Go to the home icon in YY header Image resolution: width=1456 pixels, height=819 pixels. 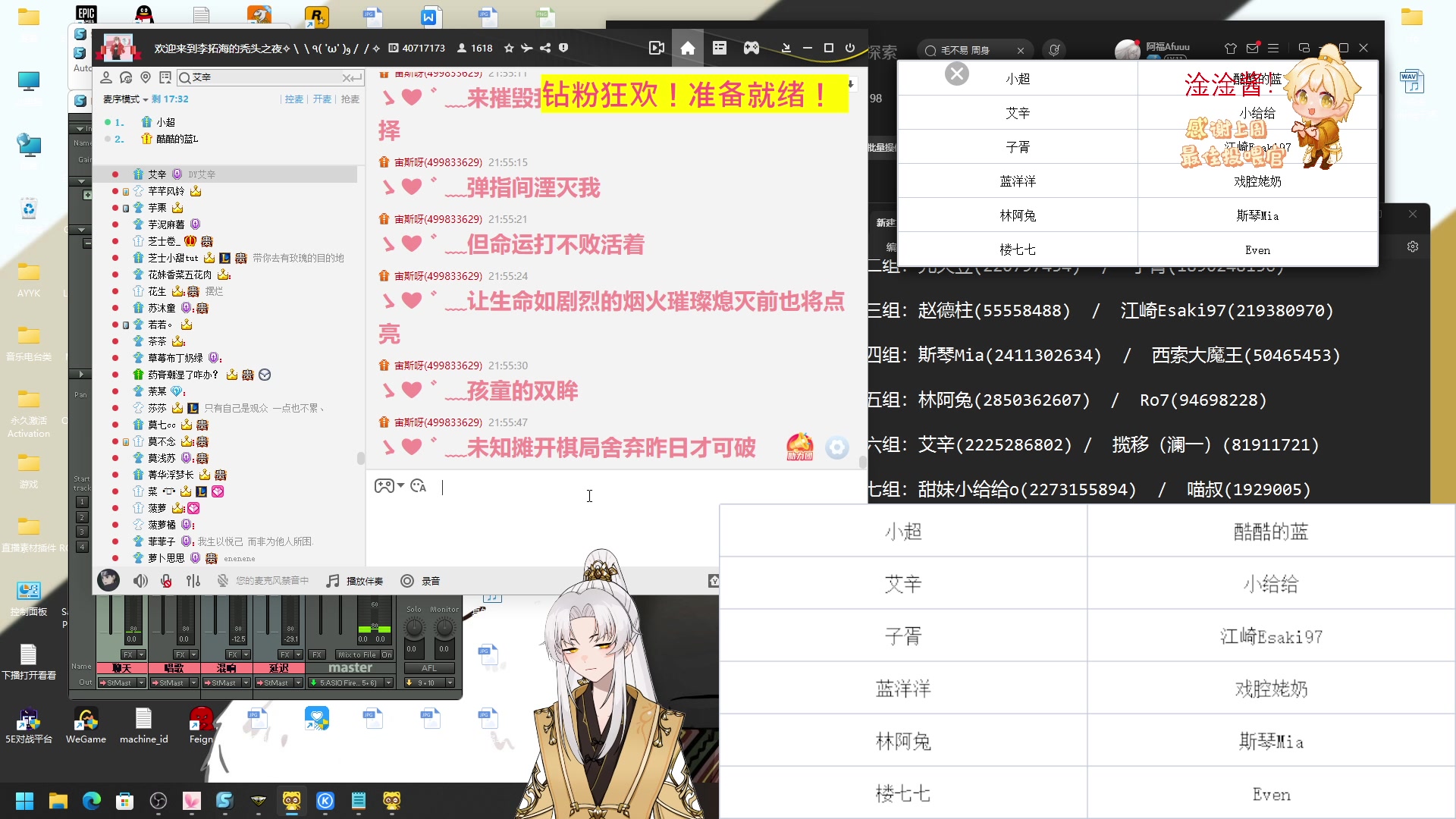[688, 48]
